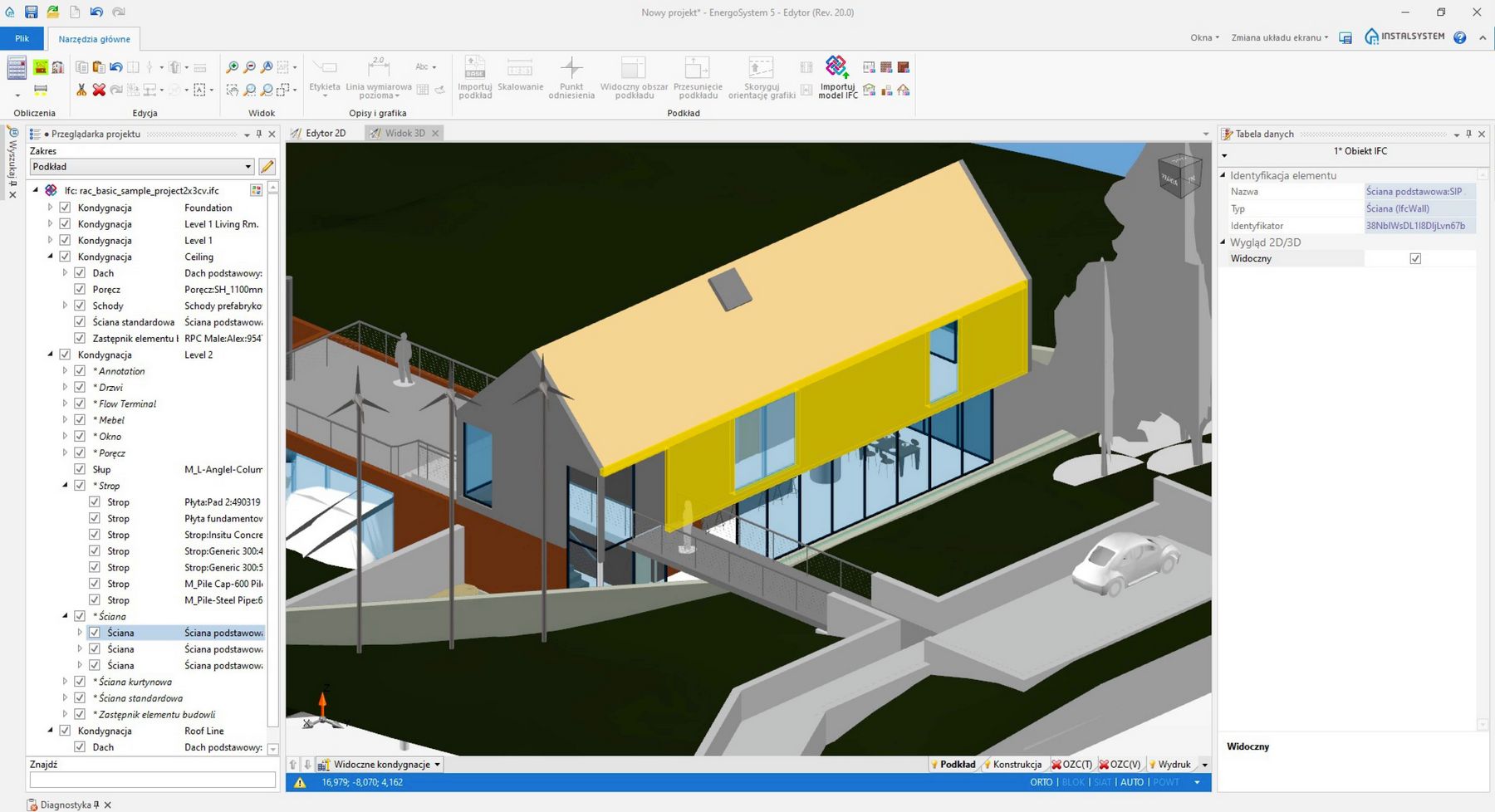Expand the *Flow Terminal tree group
1495x812 pixels.
pos(65,404)
